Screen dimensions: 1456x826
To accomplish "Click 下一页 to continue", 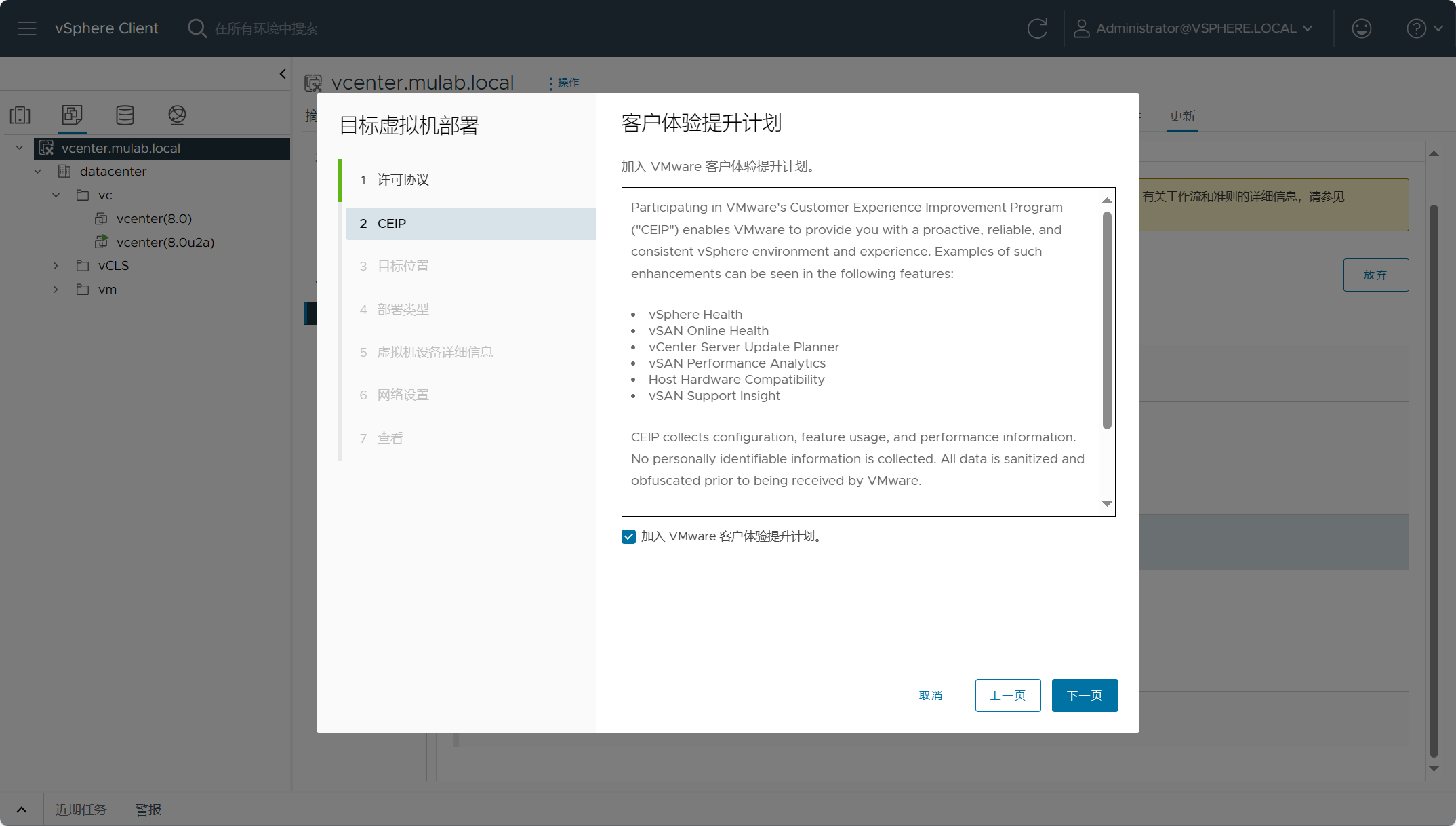I will (x=1085, y=695).
